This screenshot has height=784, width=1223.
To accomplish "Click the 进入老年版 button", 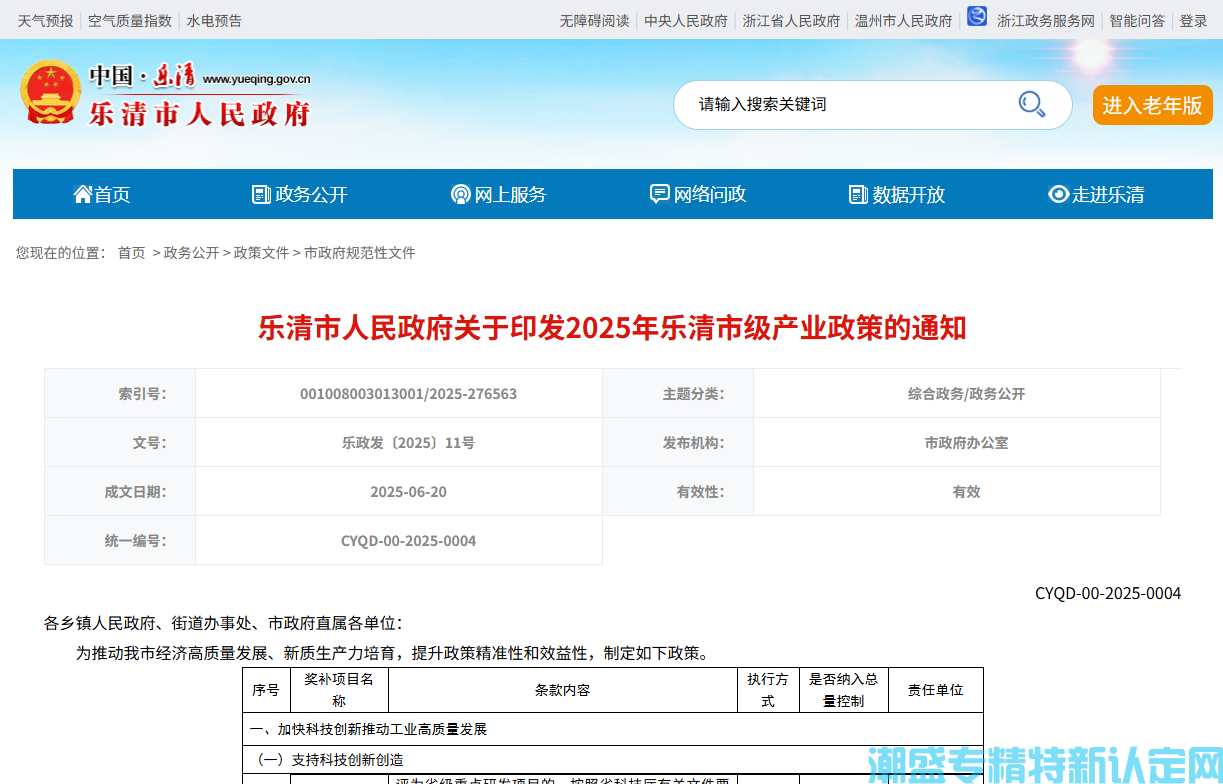I will (x=1152, y=105).
